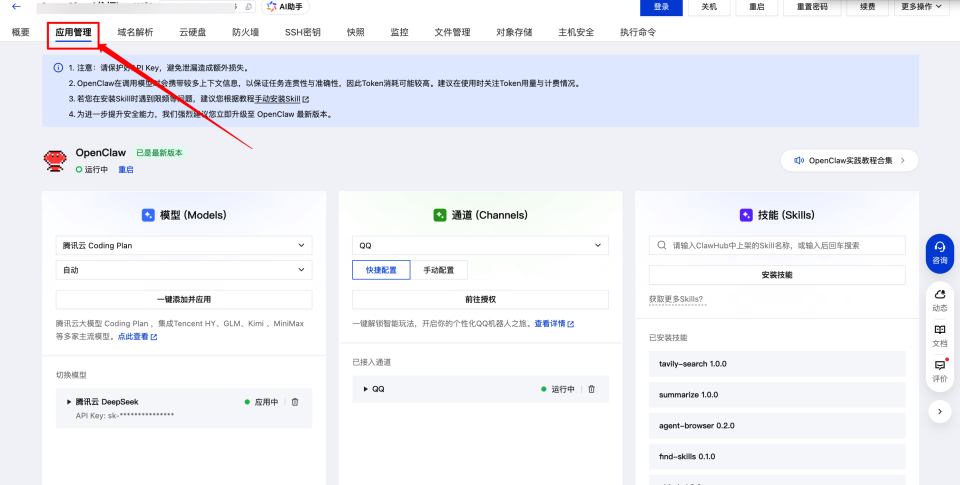
Task: Click the Models section icon
Action: pyautogui.click(x=148, y=215)
